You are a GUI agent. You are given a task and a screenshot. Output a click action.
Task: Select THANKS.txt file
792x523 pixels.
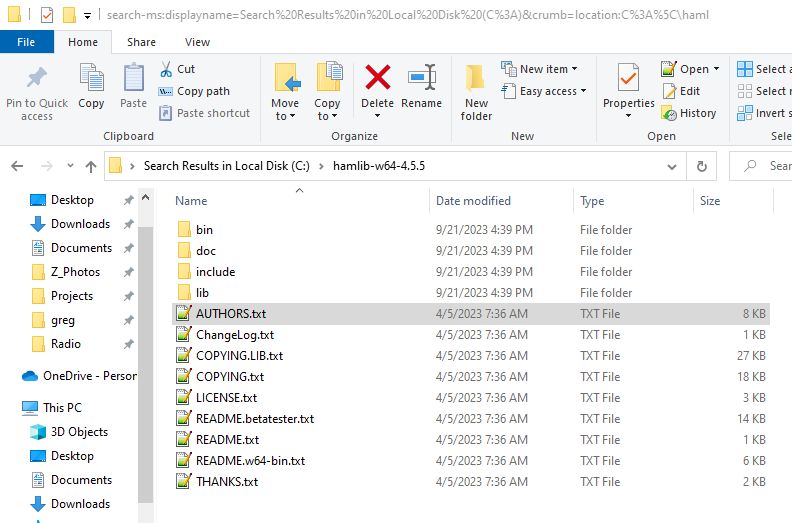click(471, 482)
